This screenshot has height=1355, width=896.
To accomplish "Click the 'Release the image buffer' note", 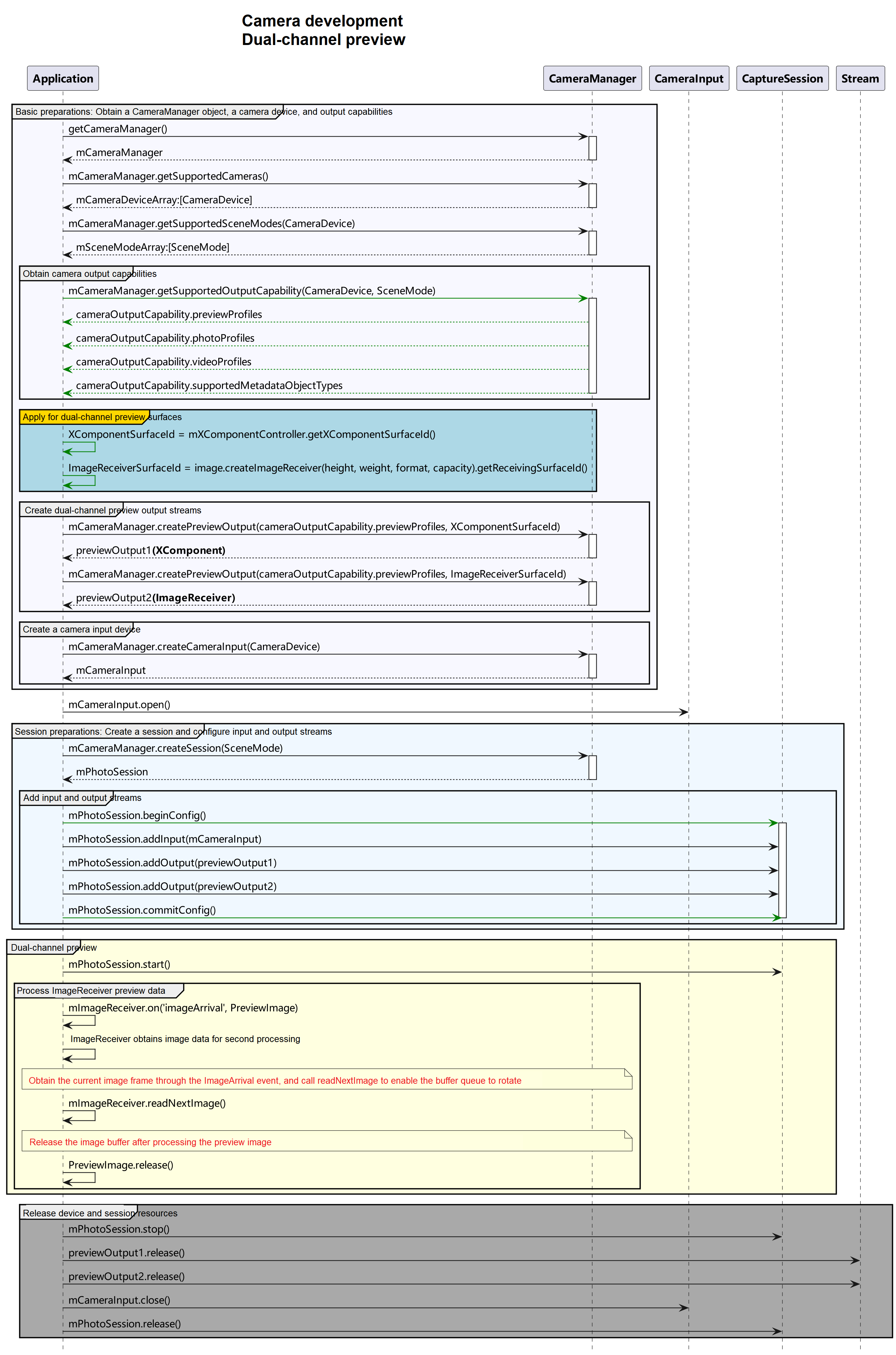I will tap(327, 1141).
